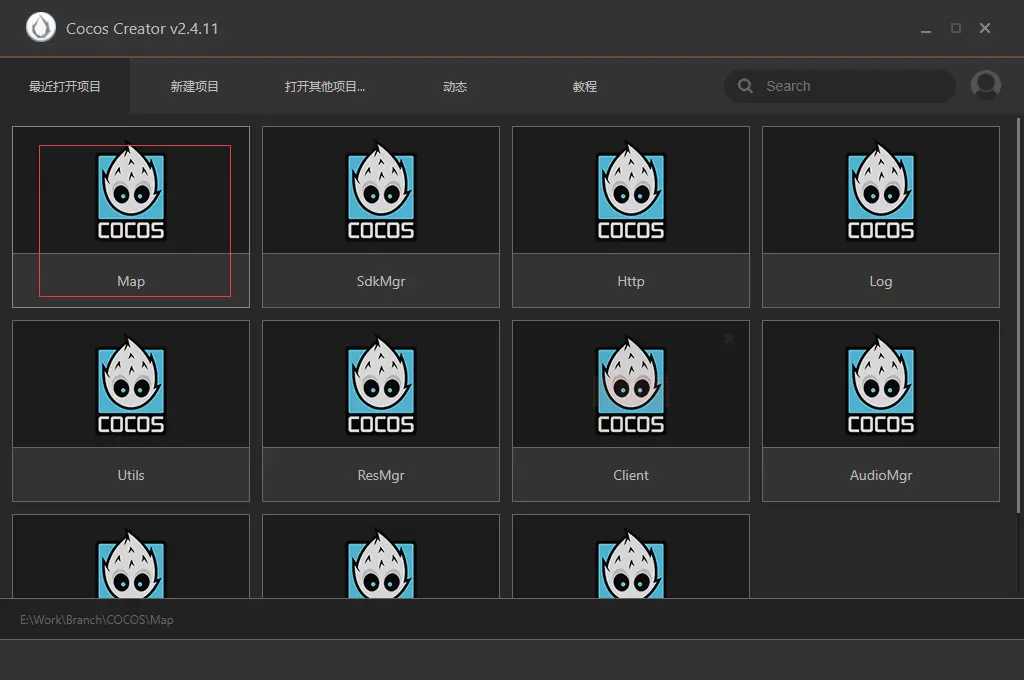Screen dimensions: 1024x680
Task: Click the Http project name label
Action: (631, 281)
